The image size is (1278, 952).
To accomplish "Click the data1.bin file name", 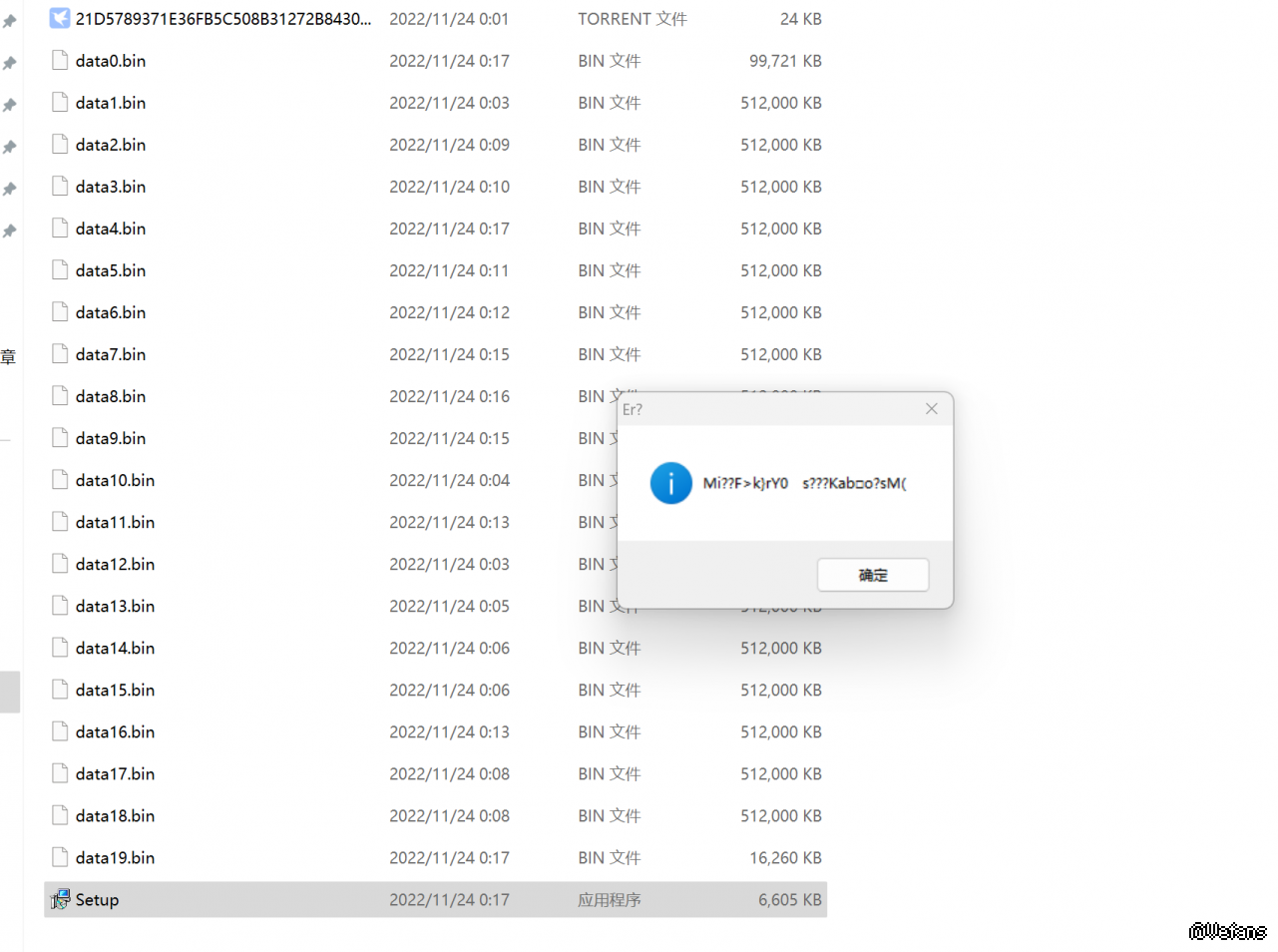I will coord(111,103).
